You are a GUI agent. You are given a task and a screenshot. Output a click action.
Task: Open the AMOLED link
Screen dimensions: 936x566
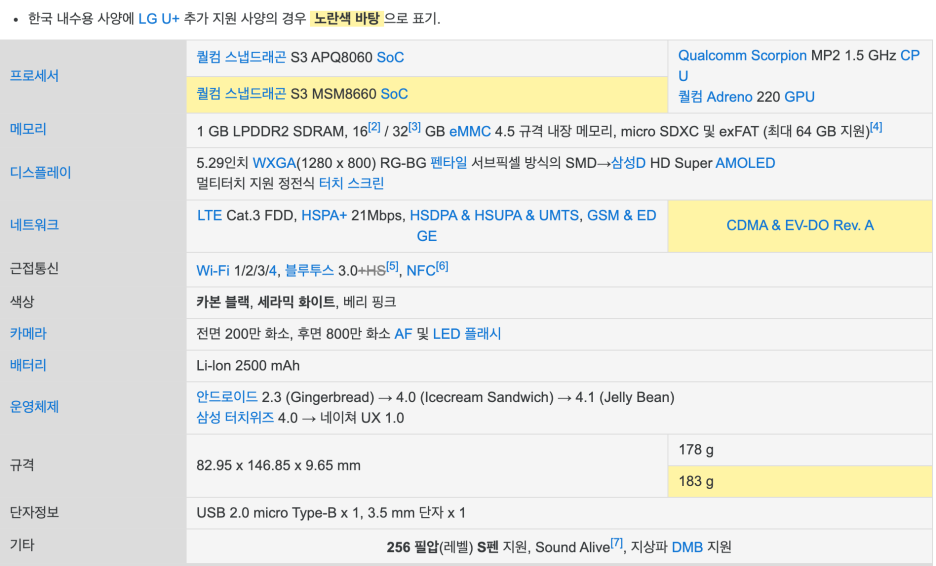[x=745, y=163]
